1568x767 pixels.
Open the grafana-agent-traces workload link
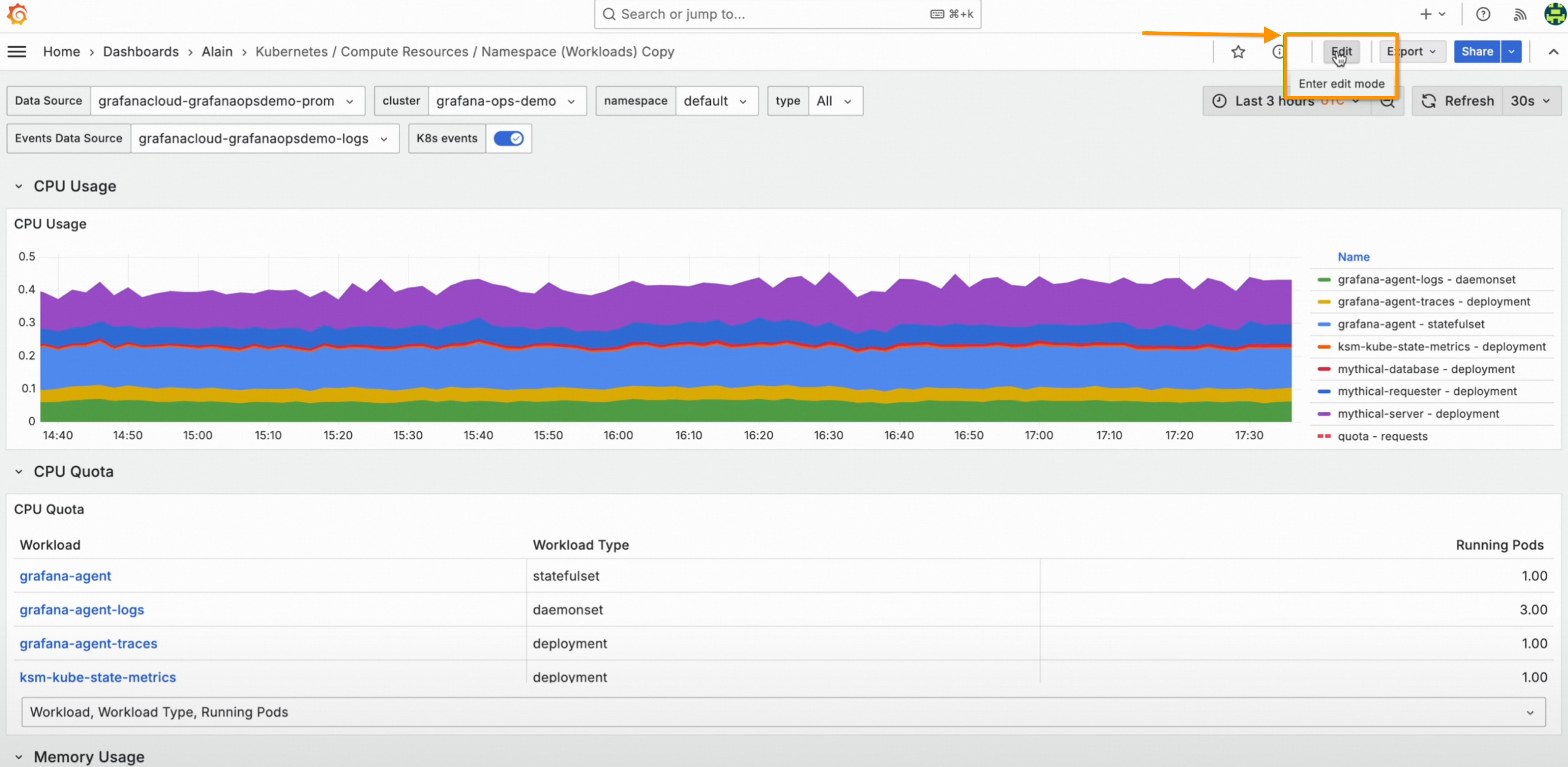(88, 643)
